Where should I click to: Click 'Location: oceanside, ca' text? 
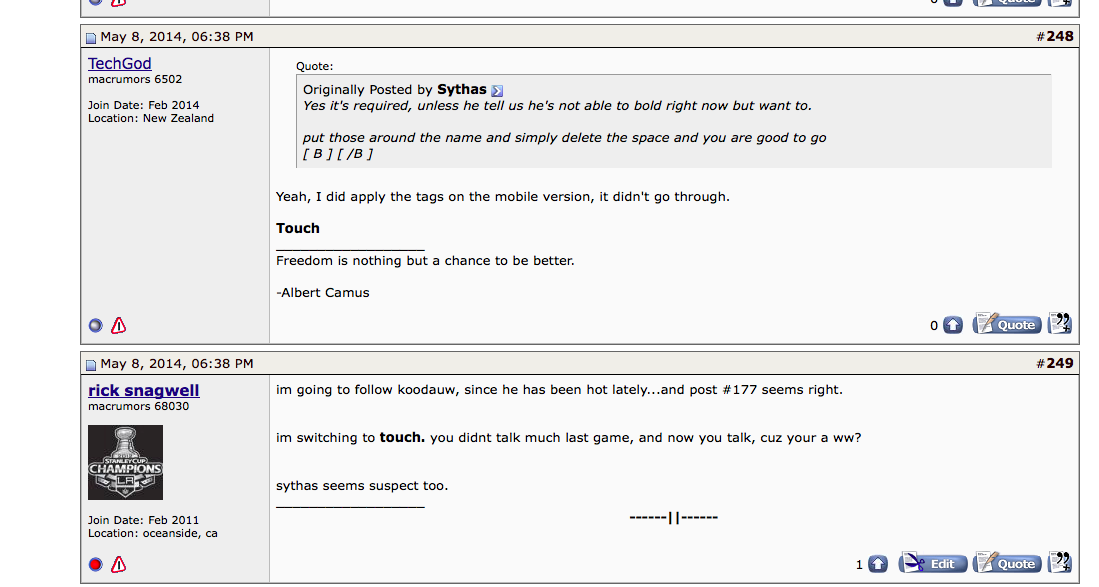153,533
